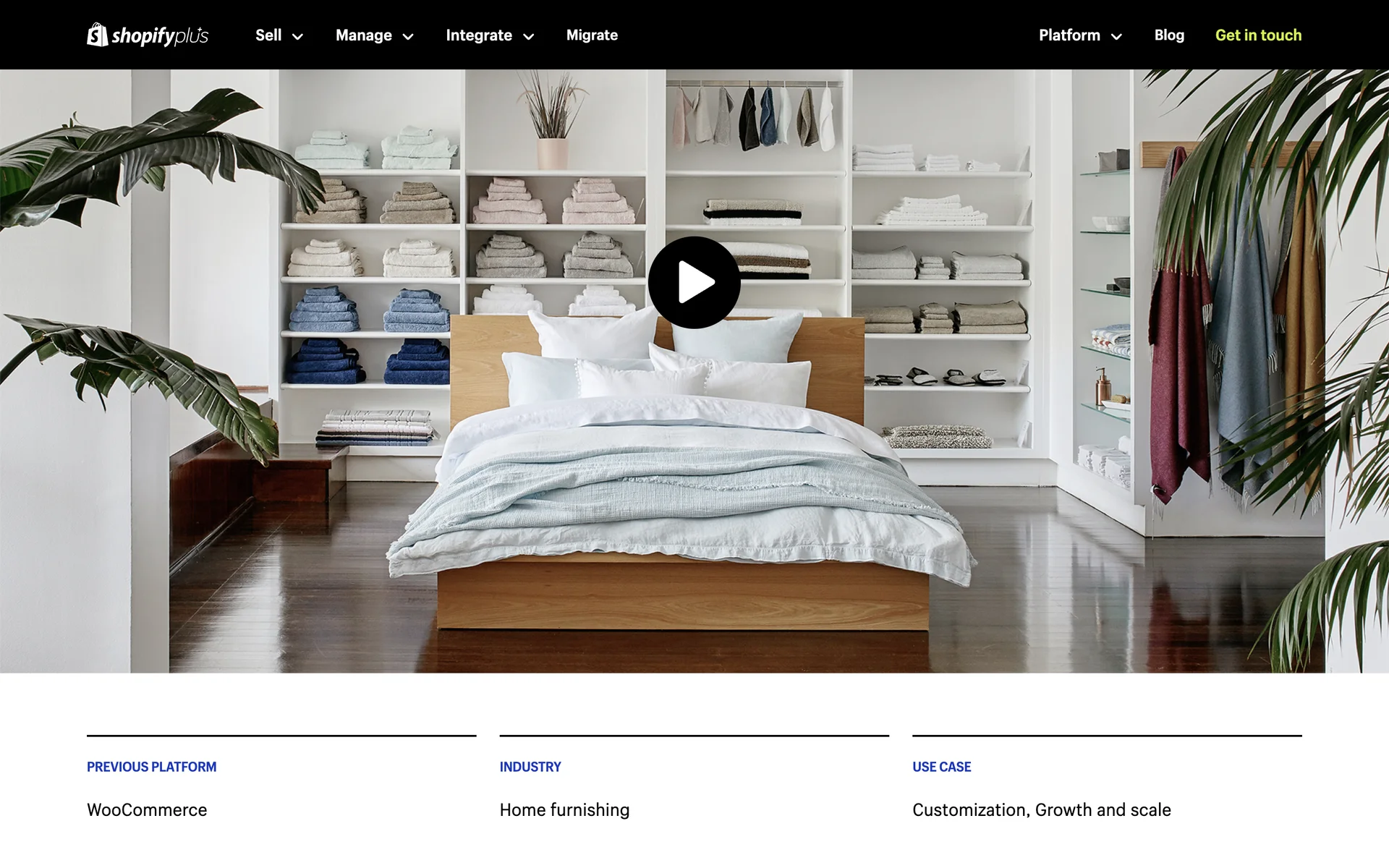Visit the Blog link
Viewport: 1389px width, 868px height.
(x=1169, y=35)
